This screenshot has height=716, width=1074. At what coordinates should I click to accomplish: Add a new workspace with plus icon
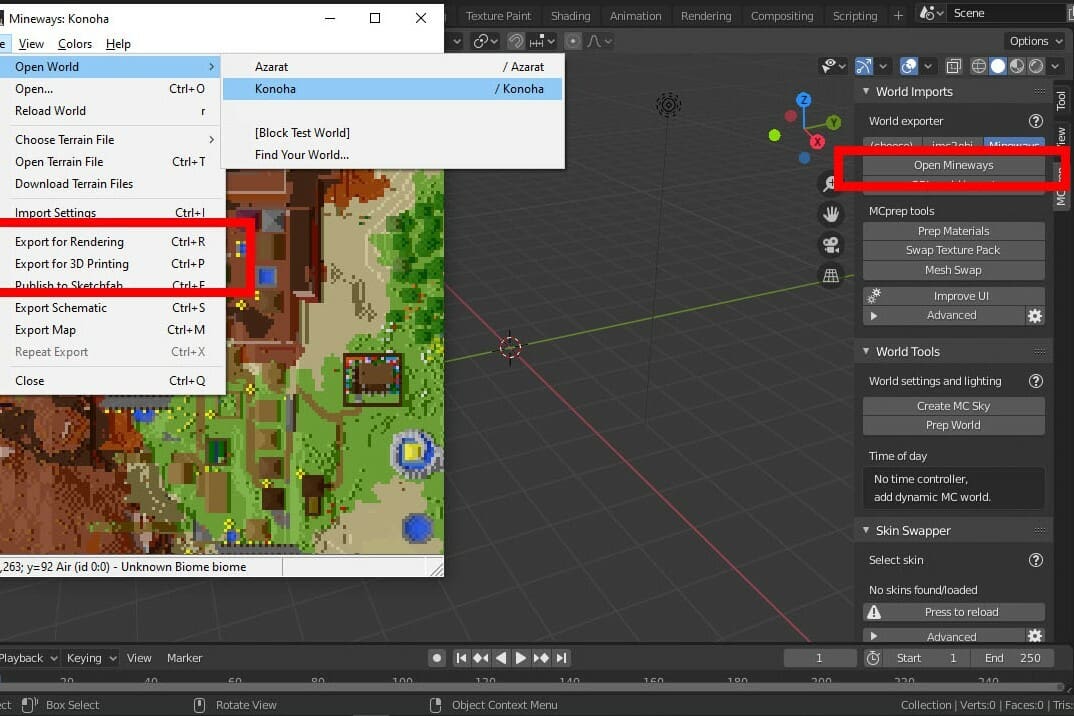pos(898,16)
